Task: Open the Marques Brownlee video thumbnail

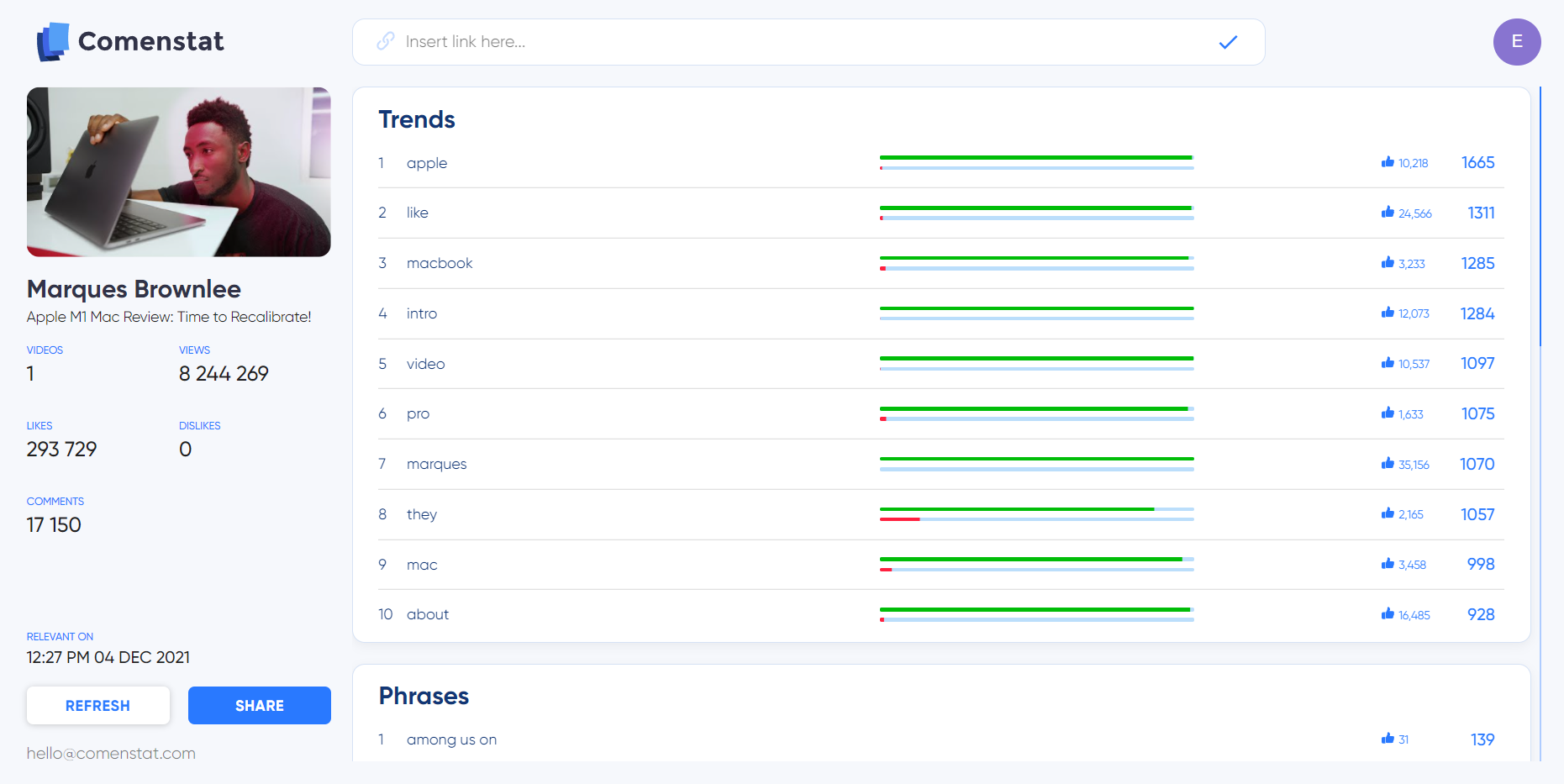Action: pos(179,172)
